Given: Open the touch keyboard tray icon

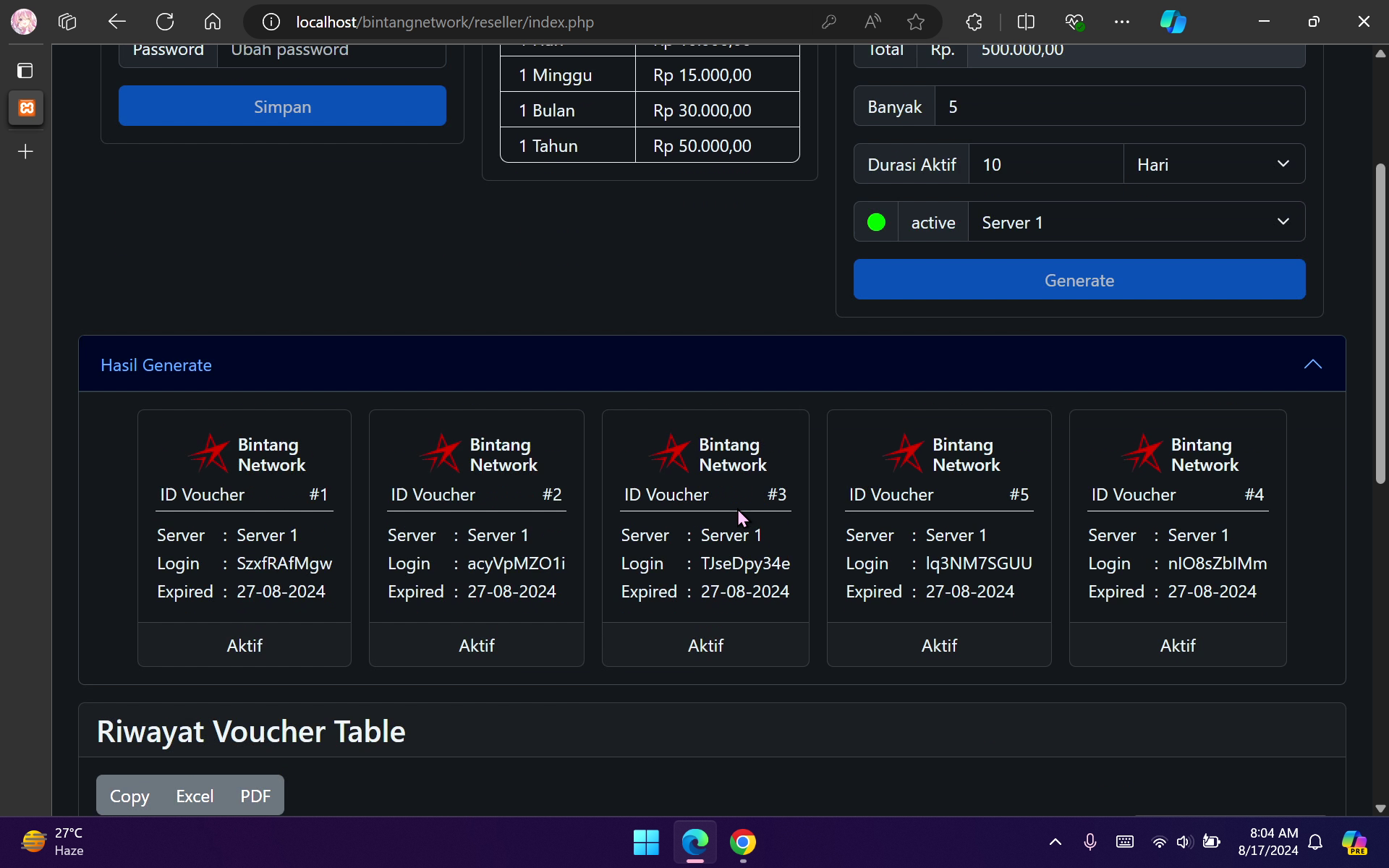Looking at the screenshot, I should coord(1125,841).
